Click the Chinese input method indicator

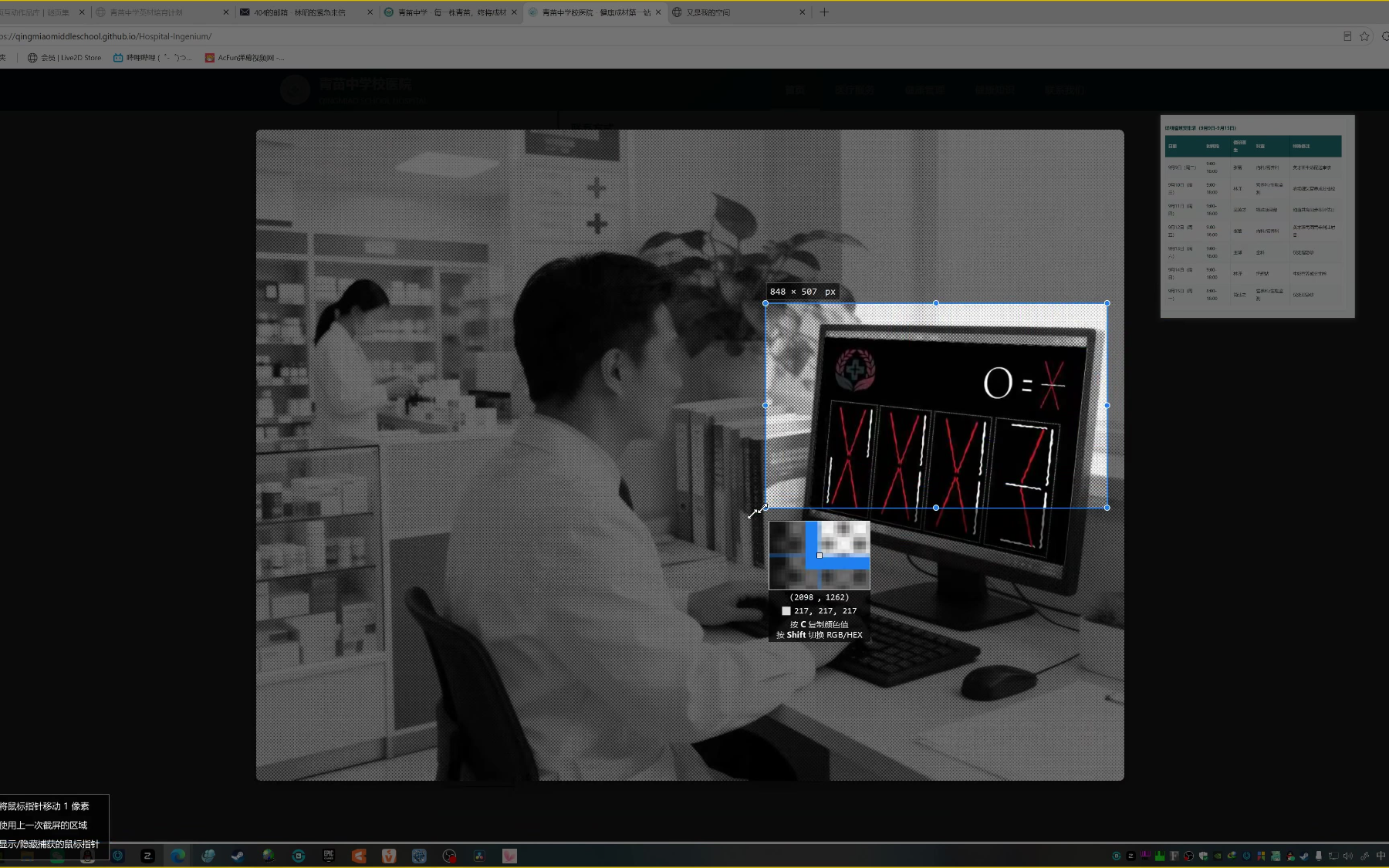(1381, 856)
